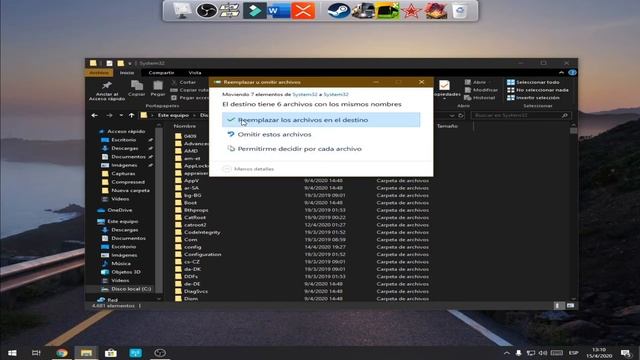Launch OBS Studio from the dock
Image resolution: width=640 pixels, height=360 pixels.
(206, 11)
